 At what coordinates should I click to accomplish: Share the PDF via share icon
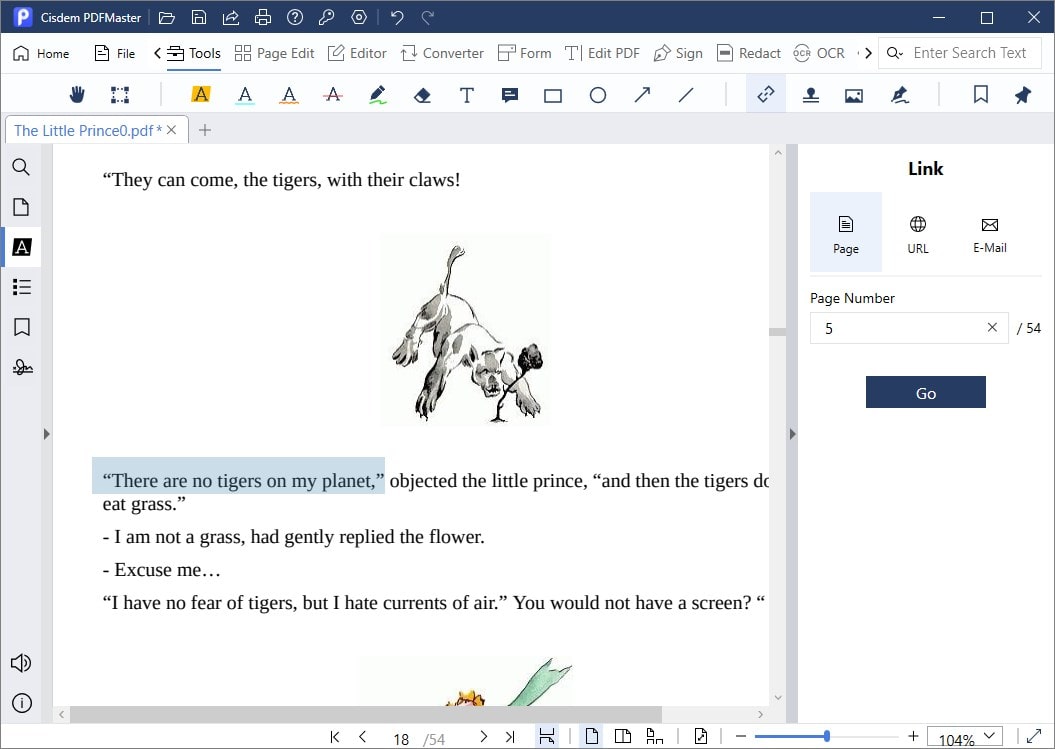pos(231,17)
